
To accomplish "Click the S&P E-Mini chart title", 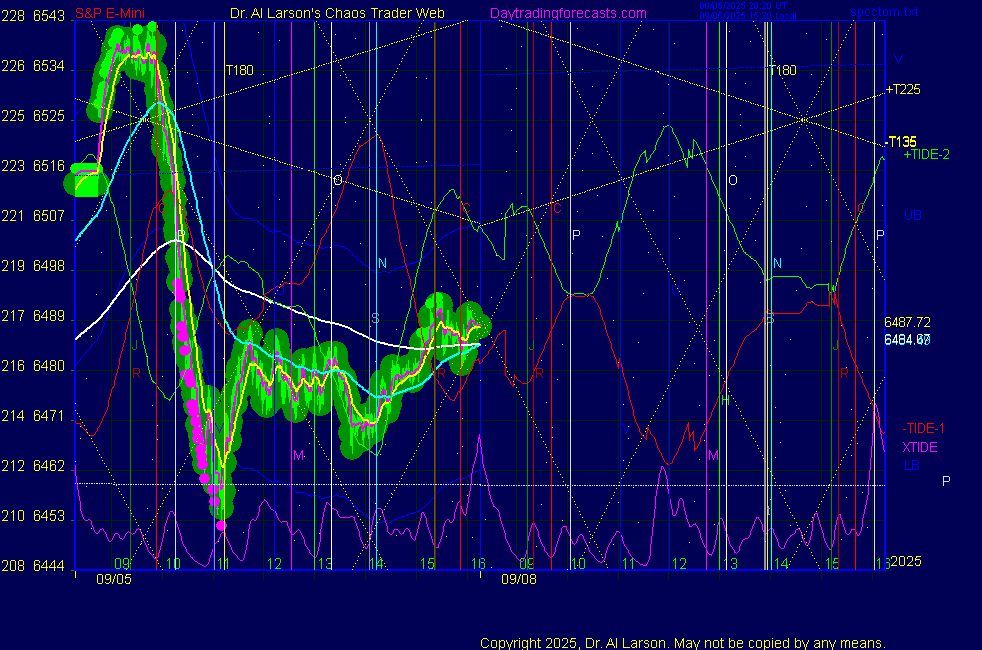I will coord(110,13).
